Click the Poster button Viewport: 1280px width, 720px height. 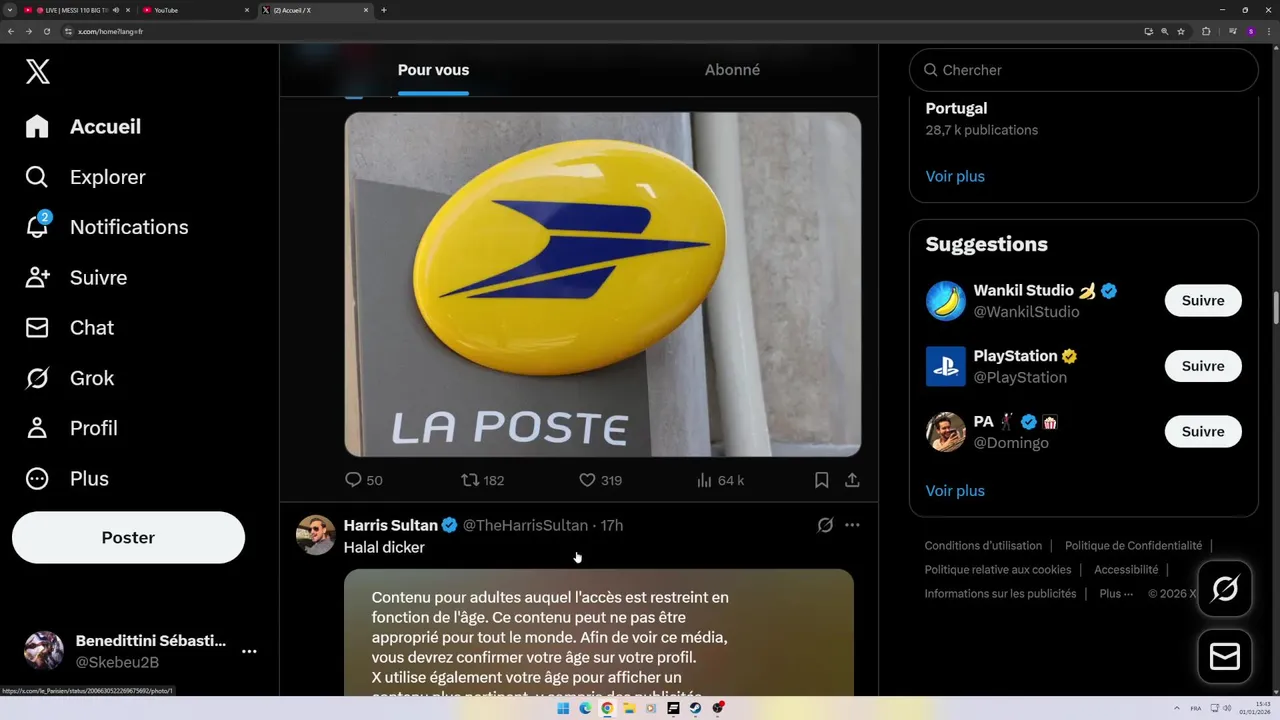tap(128, 538)
